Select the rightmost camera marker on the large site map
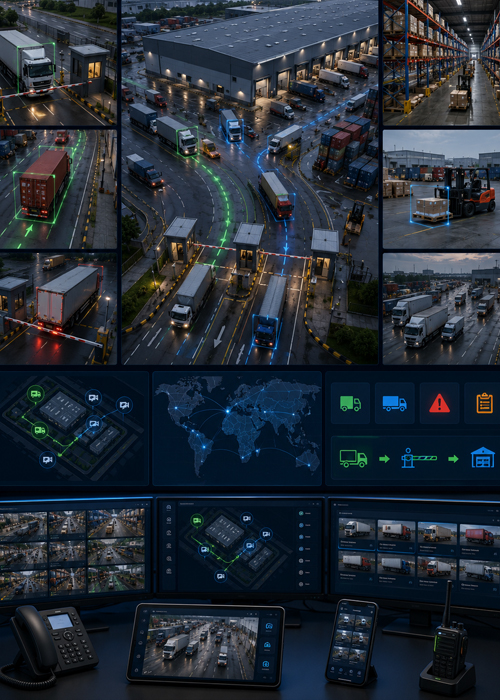500x700 pixels. [x=124, y=405]
